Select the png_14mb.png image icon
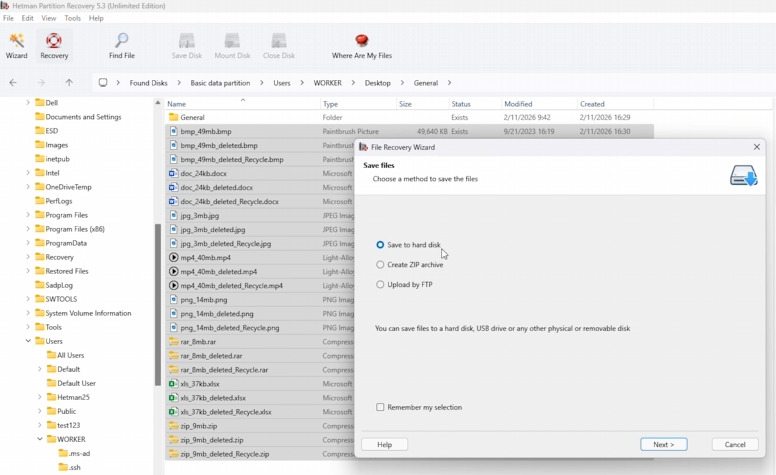 (173, 299)
